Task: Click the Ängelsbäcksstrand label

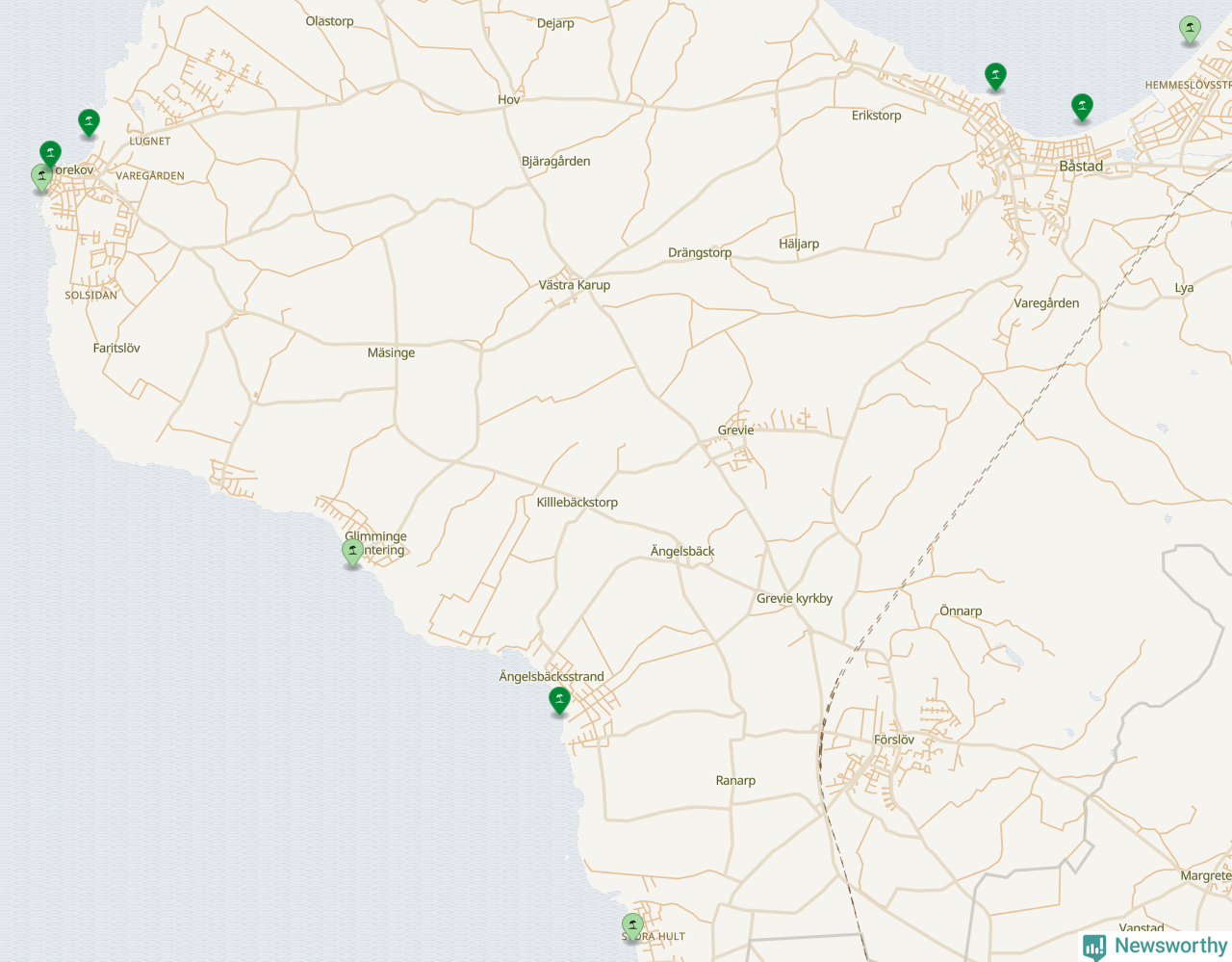Action: tap(552, 677)
